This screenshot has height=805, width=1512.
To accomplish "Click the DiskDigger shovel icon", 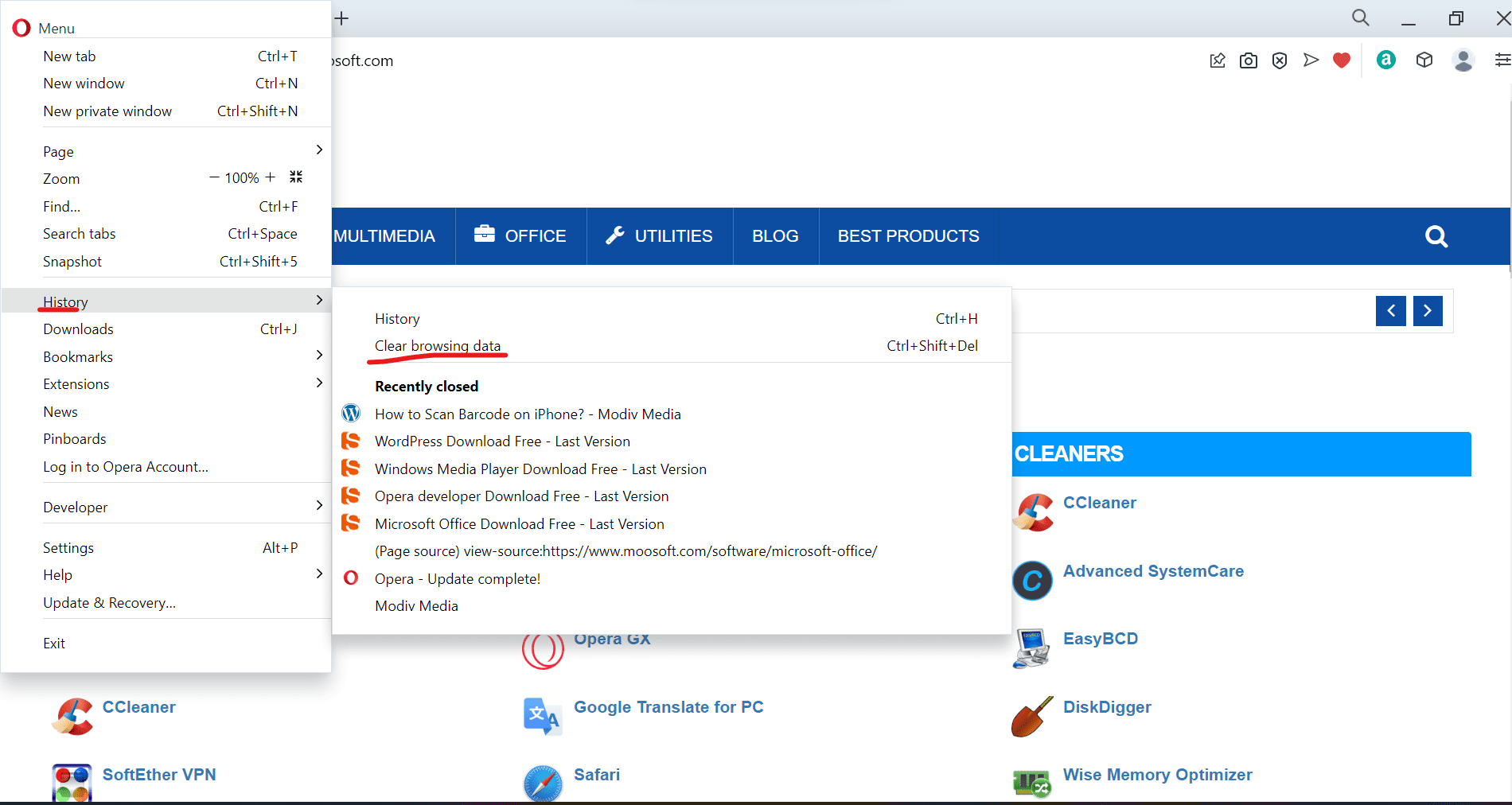I will (1032, 717).
